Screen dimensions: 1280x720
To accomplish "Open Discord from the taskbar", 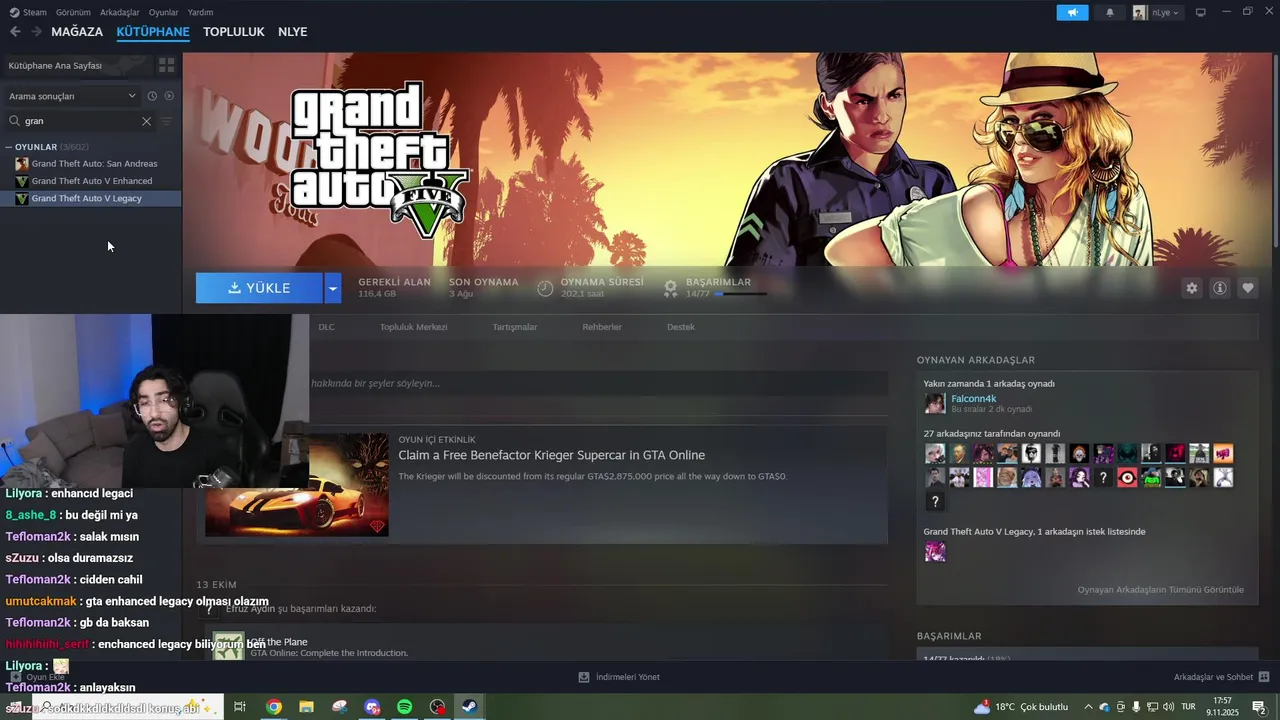I will [x=372, y=707].
